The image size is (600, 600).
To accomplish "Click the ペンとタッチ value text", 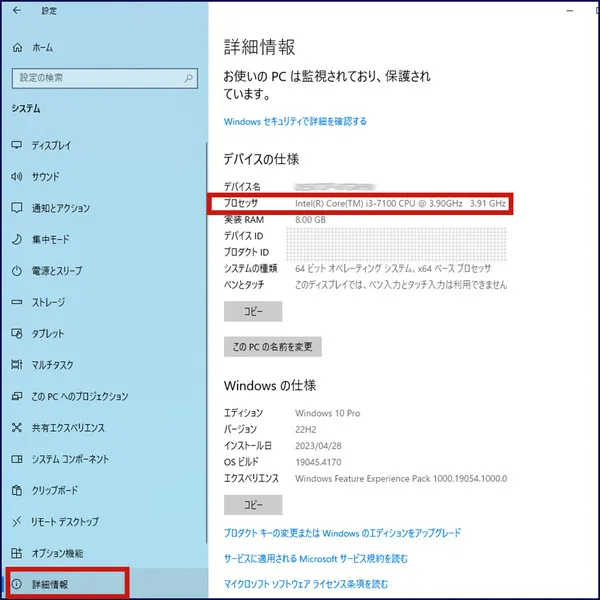I will (x=401, y=285).
